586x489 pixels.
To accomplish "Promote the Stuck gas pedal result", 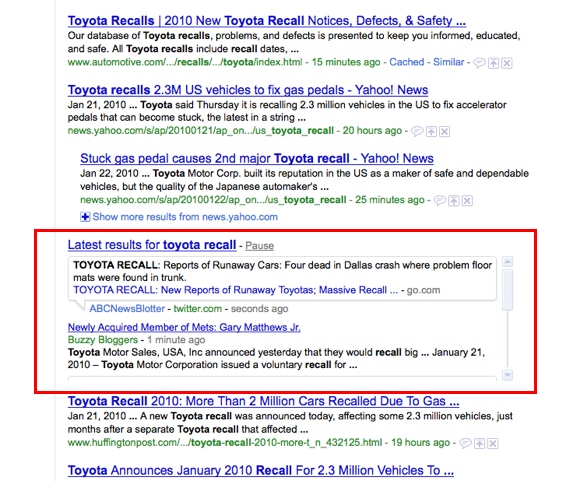I will [454, 200].
